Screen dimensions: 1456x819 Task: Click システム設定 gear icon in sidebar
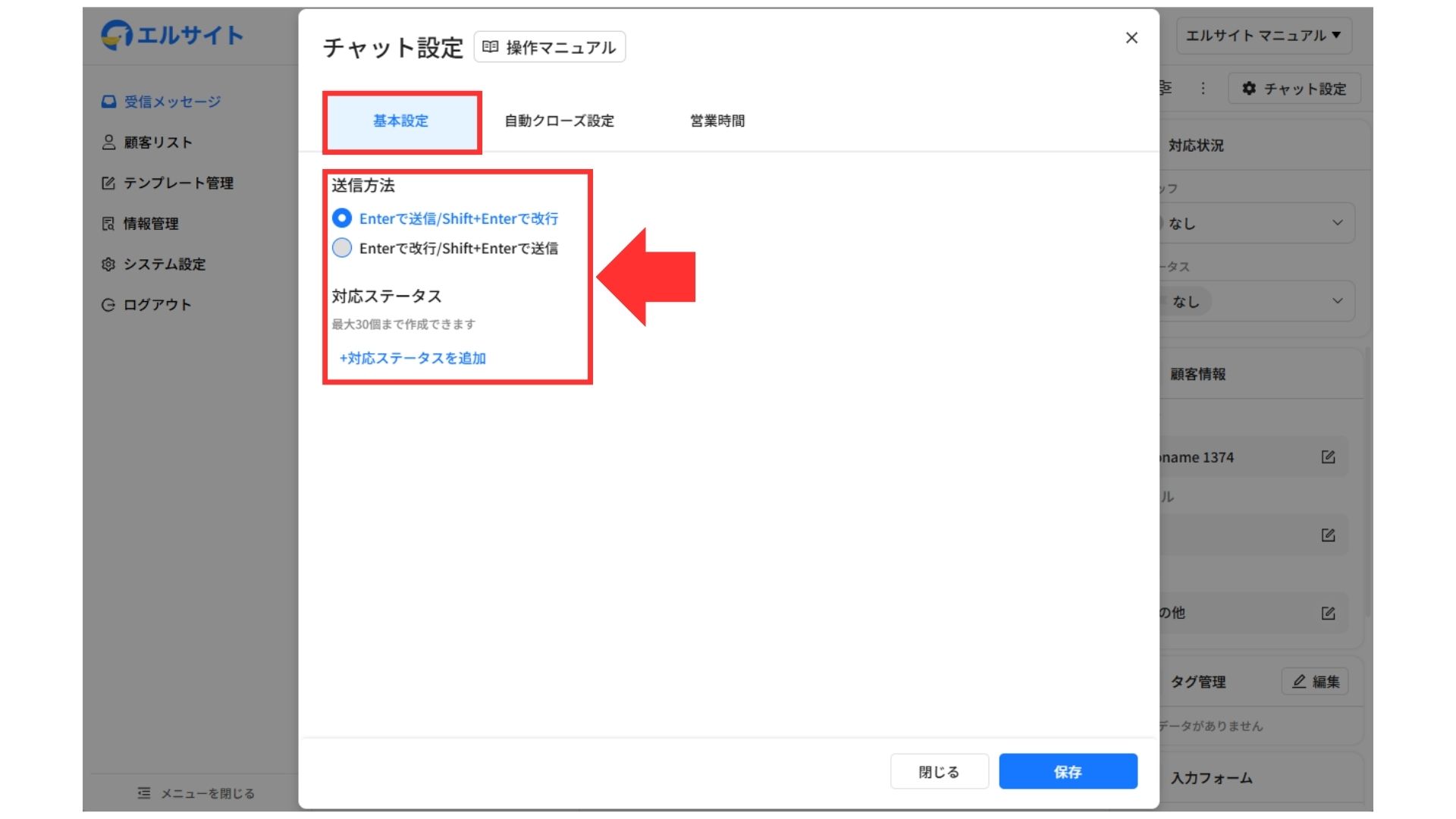coord(108,264)
